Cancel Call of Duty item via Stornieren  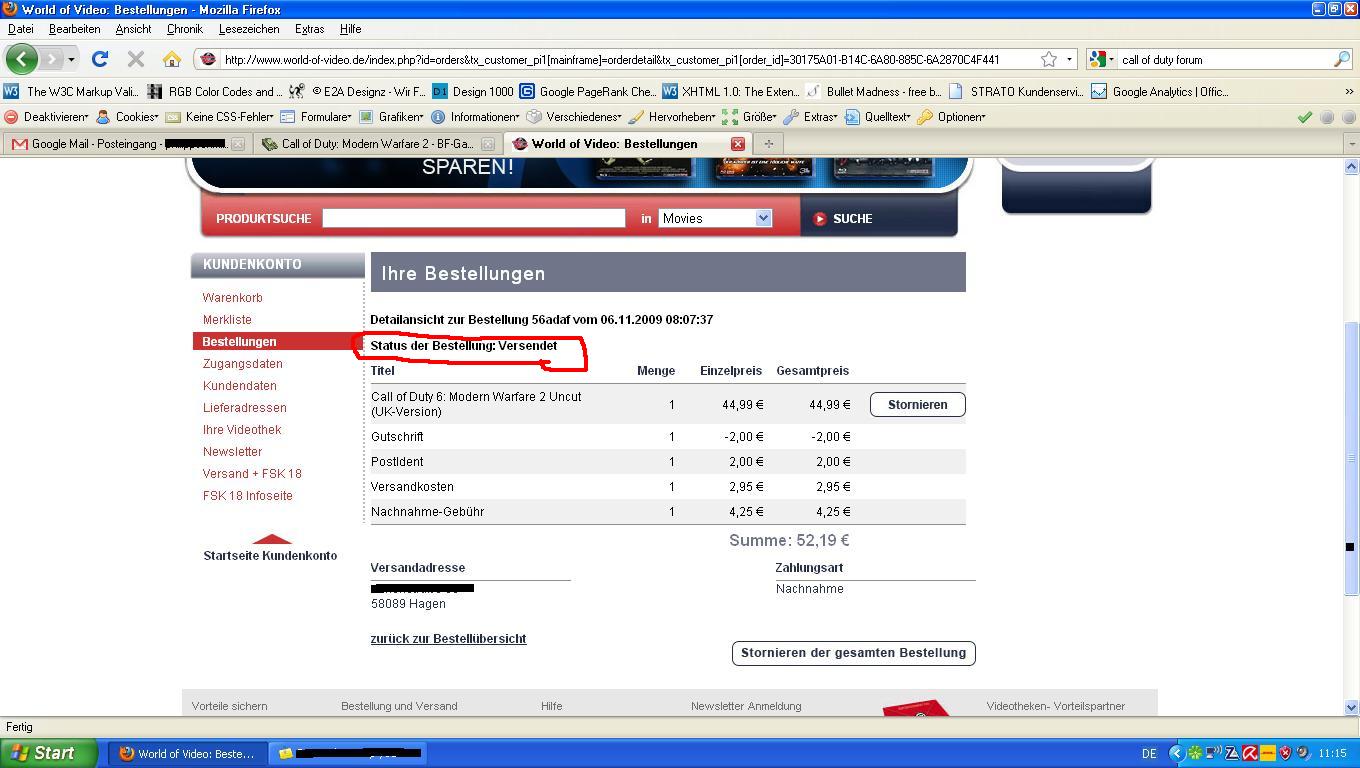917,404
